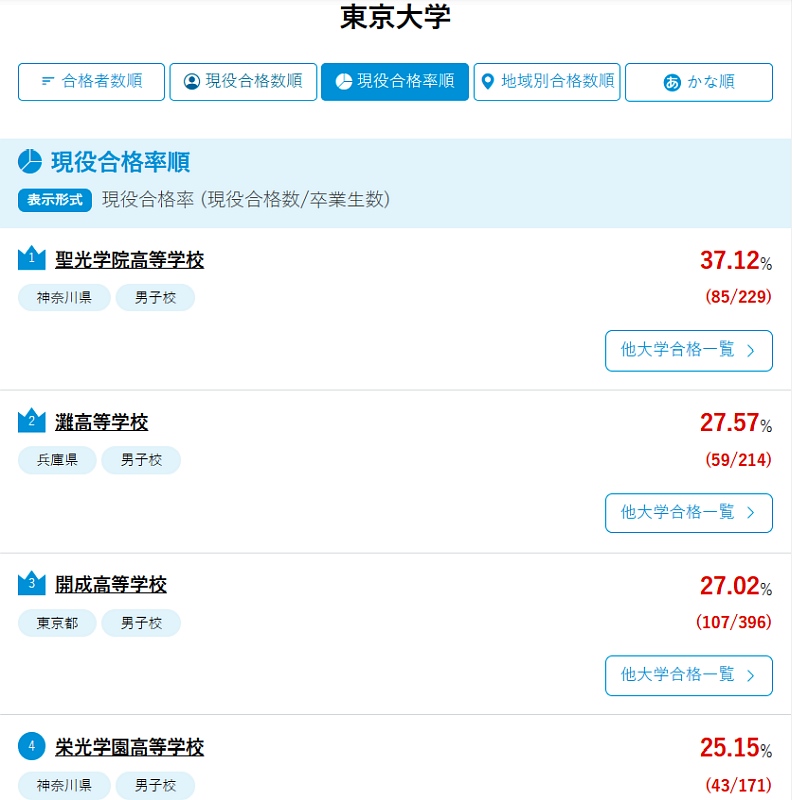Viewport: 792px width, 800px height.
Task: Click 兵庫県 tag under 灘高等学校
Action: click(x=57, y=460)
